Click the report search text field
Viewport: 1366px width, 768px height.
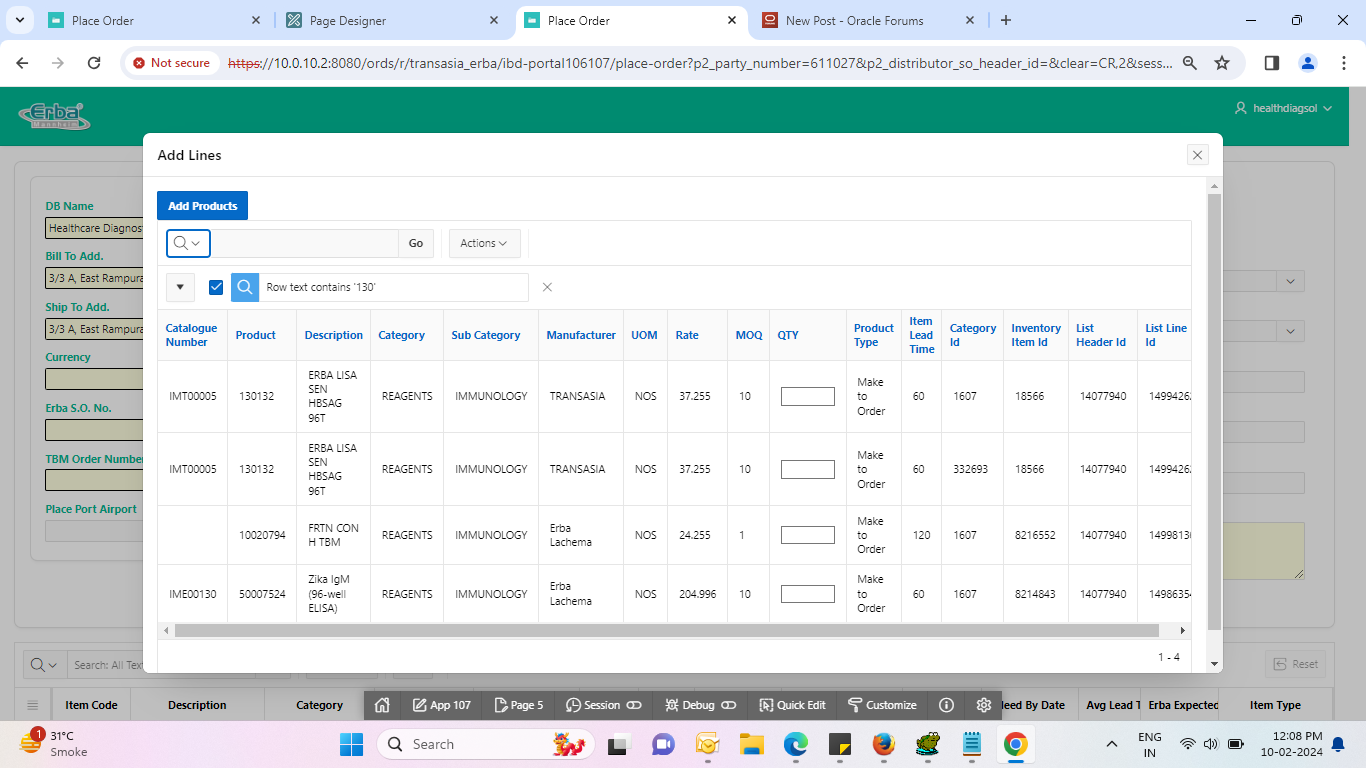pyautogui.click(x=304, y=243)
